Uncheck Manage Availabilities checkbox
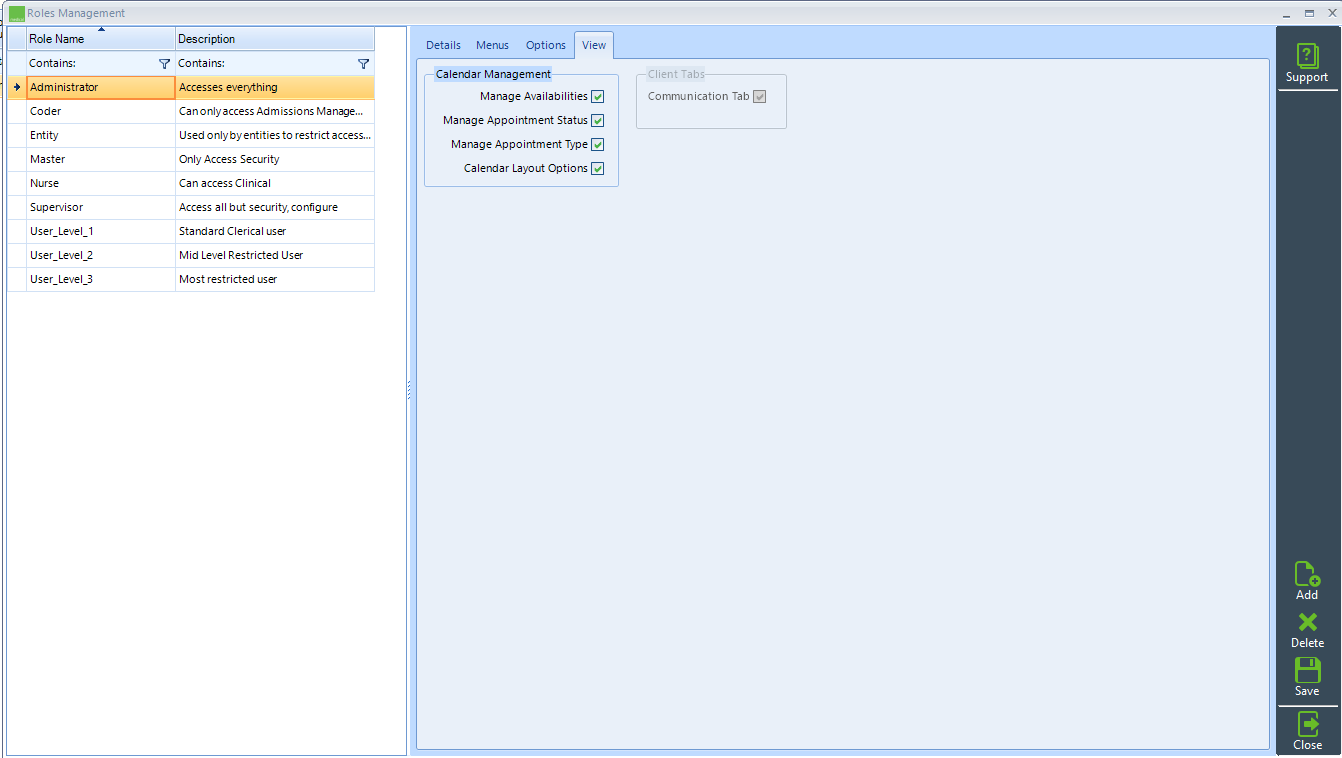 click(x=598, y=97)
